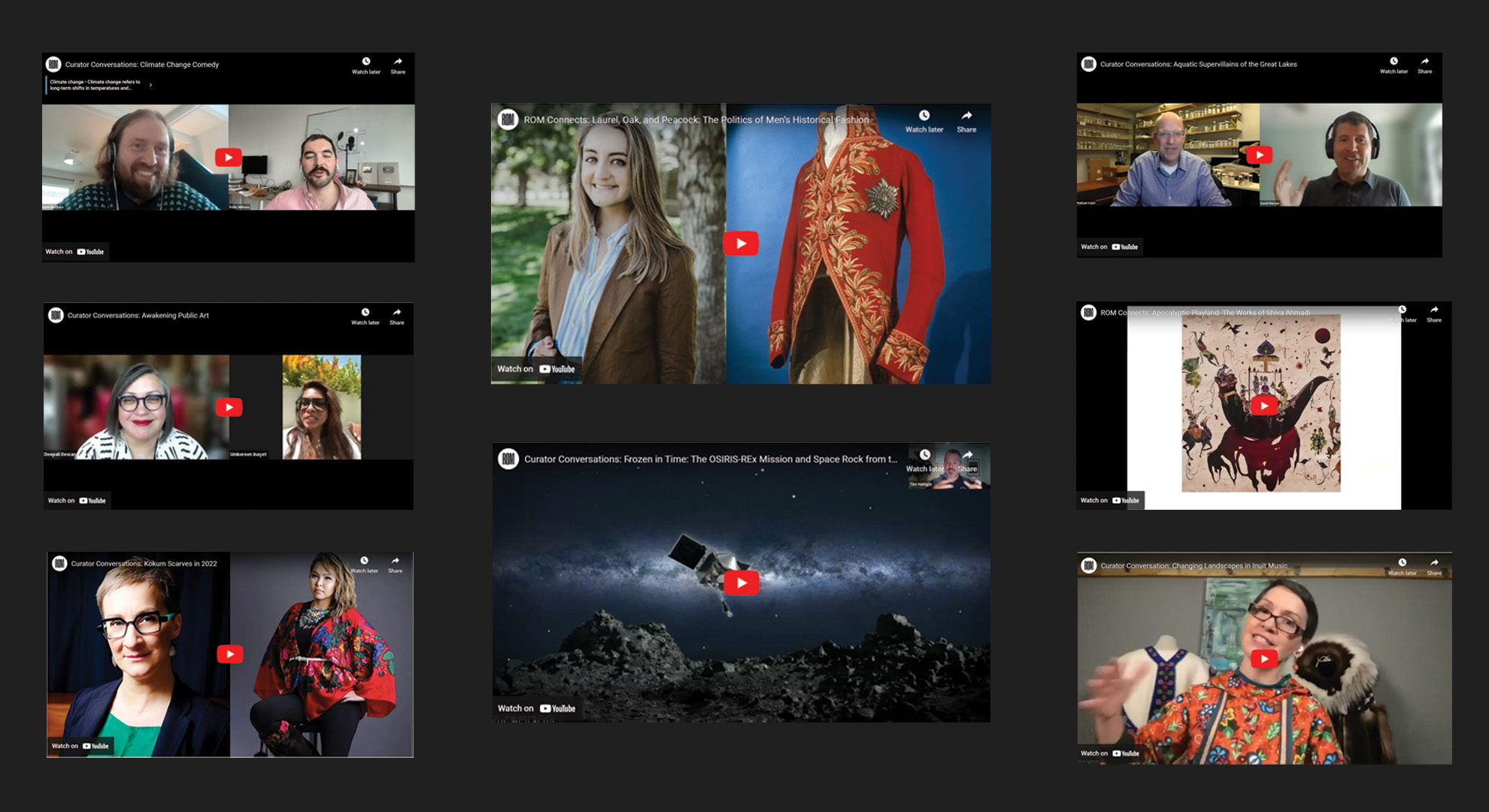Image resolution: width=1489 pixels, height=812 pixels.
Task: Click Watch later on Inuit Music video
Action: (1402, 567)
